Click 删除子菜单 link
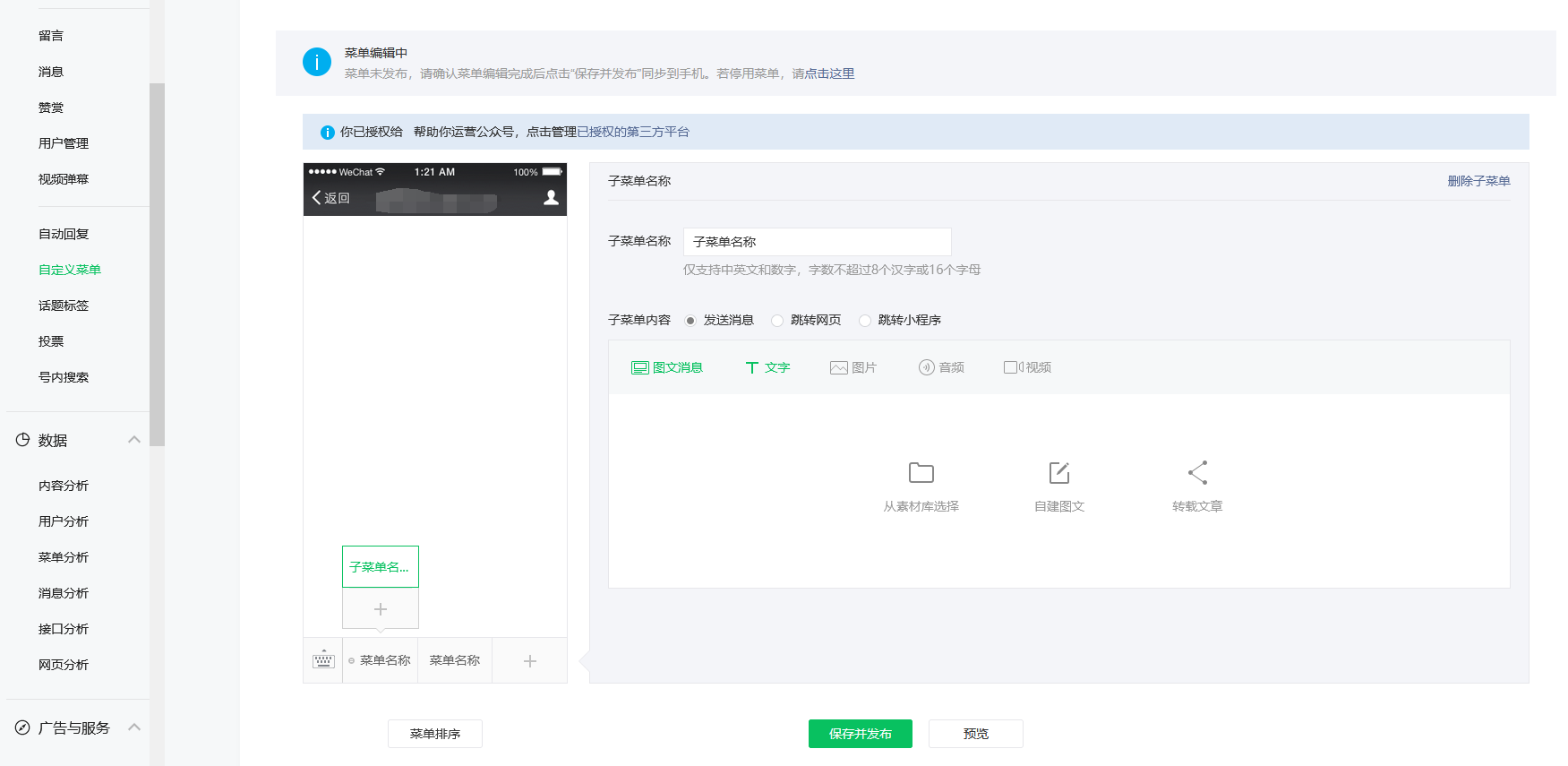The height and width of the screenshot is (766, 1568). pos(1479,181)
